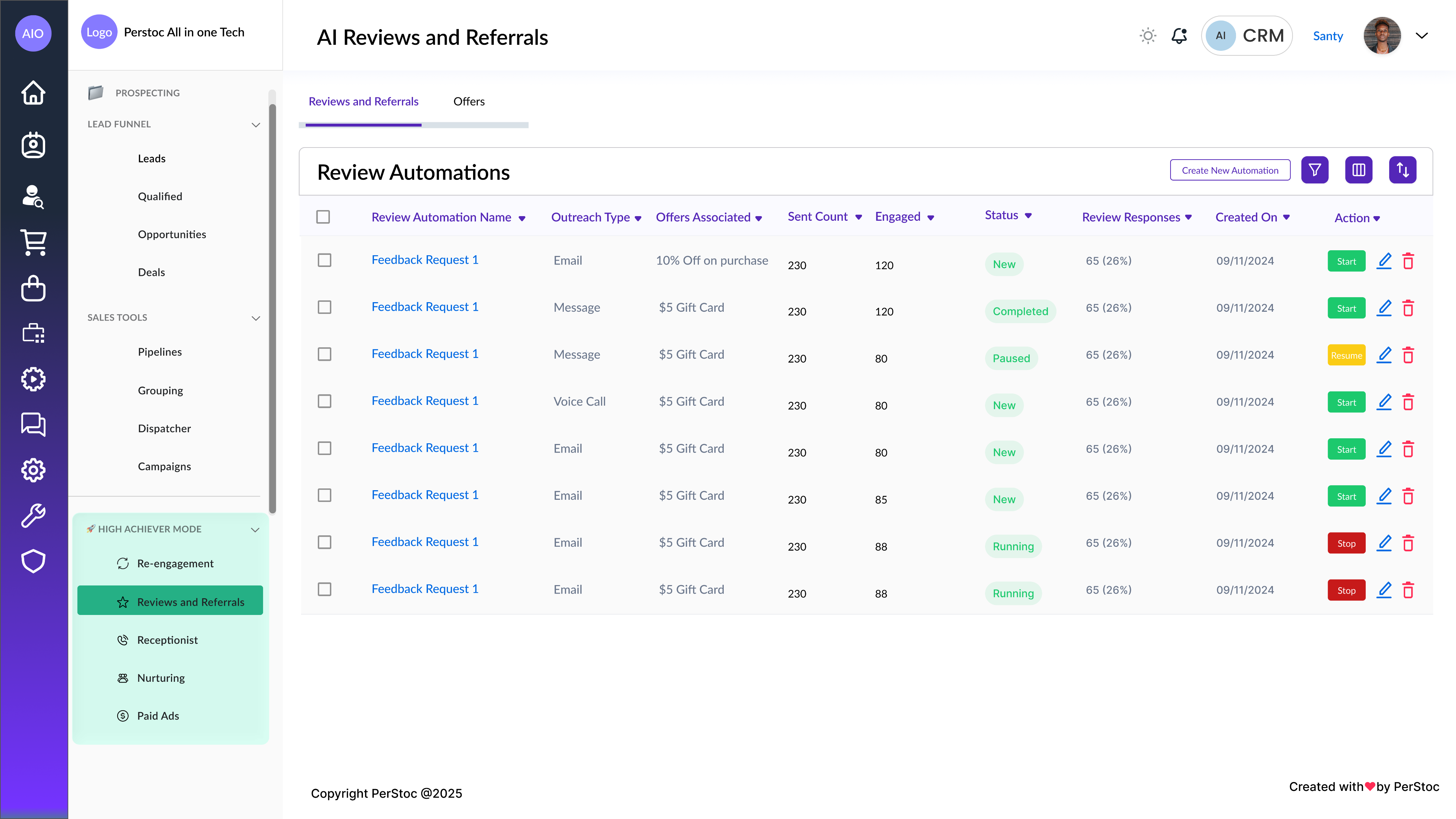The height and width of the screenshot is (819, 1456).
Task: Tick checkbox for 10% Off purchase row
Action: (x=325, y=261)
